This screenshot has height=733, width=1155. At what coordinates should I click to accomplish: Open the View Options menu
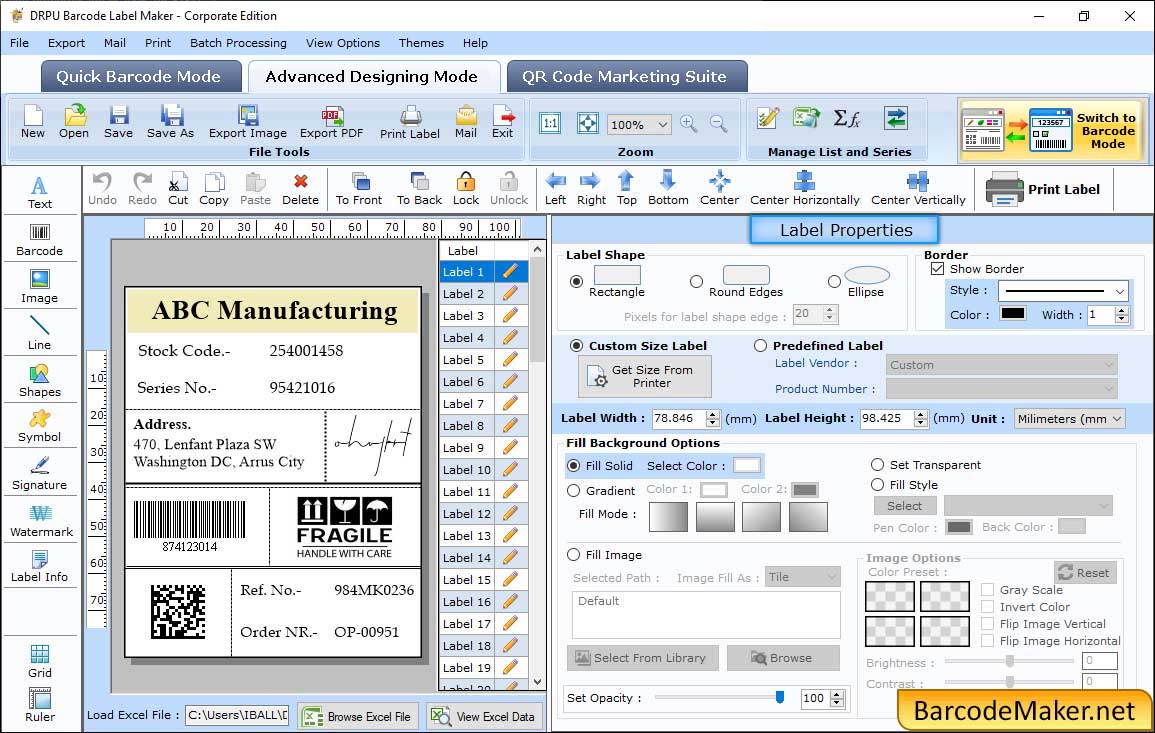point(343,43)
